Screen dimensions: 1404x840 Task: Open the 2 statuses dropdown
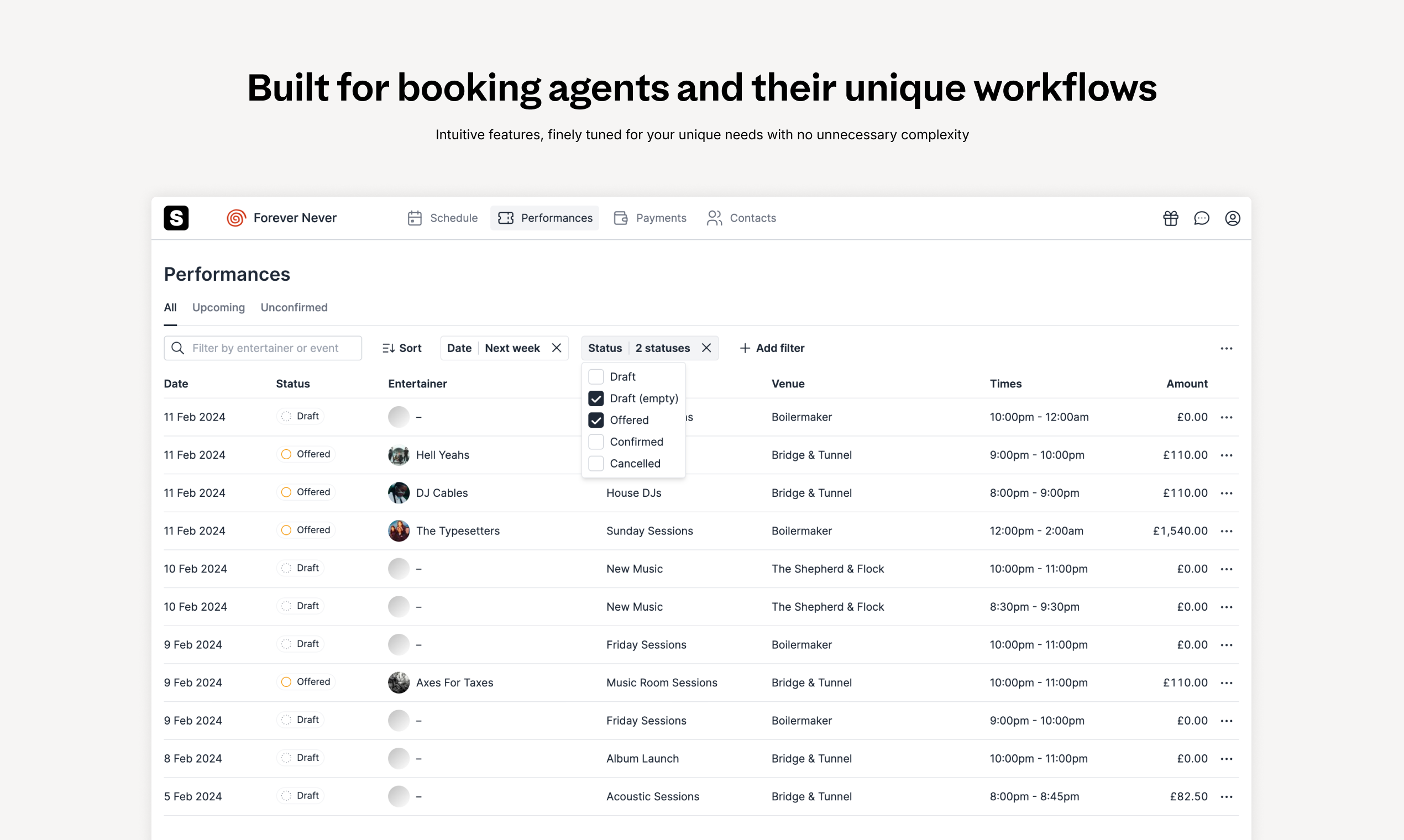(x=662, y=348)
